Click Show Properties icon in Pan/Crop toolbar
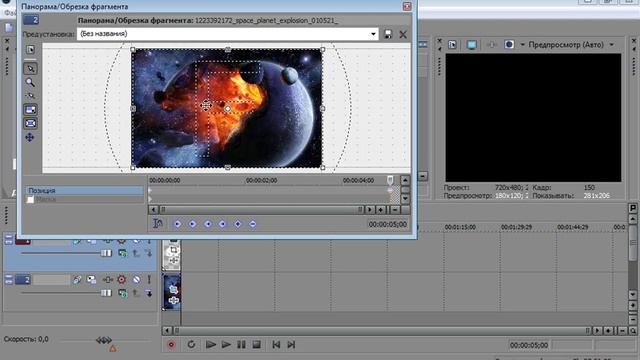 point(30,50)
